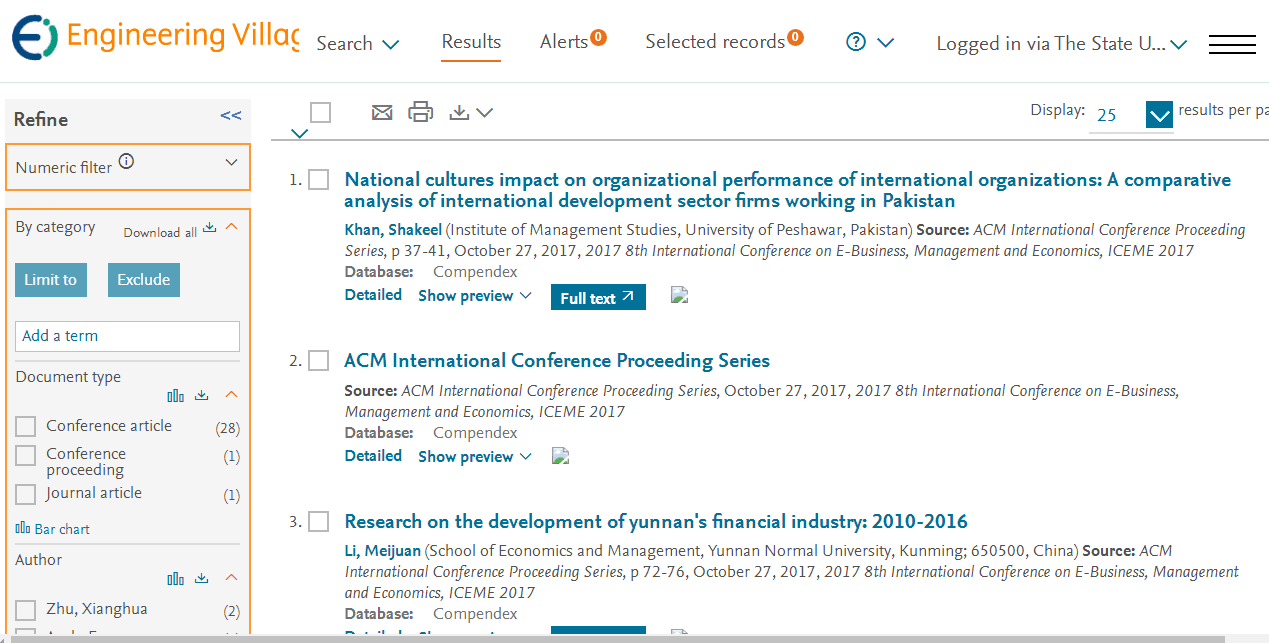Click the Engineering Village logo
Viewport: 1269px width, 643px height.
tap(155, 37)
